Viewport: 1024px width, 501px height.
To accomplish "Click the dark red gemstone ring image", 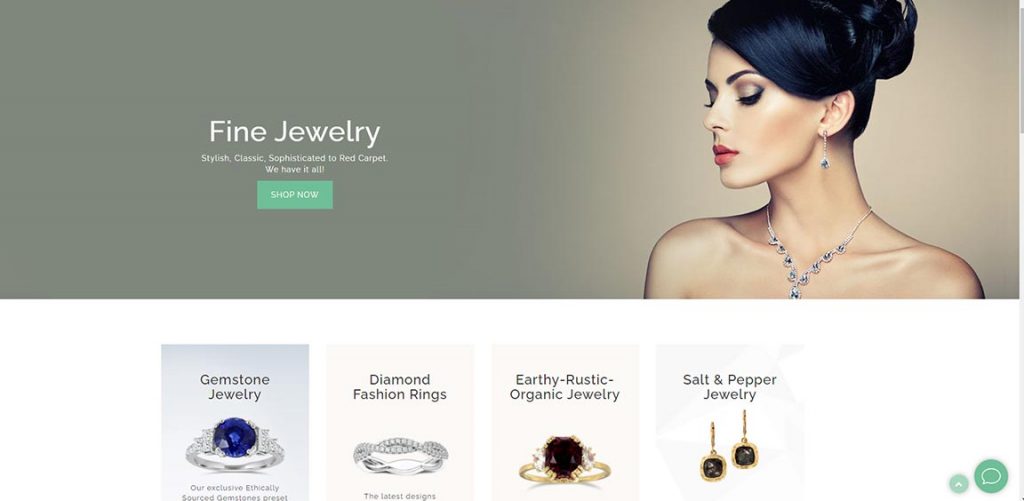I will pyautogui.click(x=565, y=460).
